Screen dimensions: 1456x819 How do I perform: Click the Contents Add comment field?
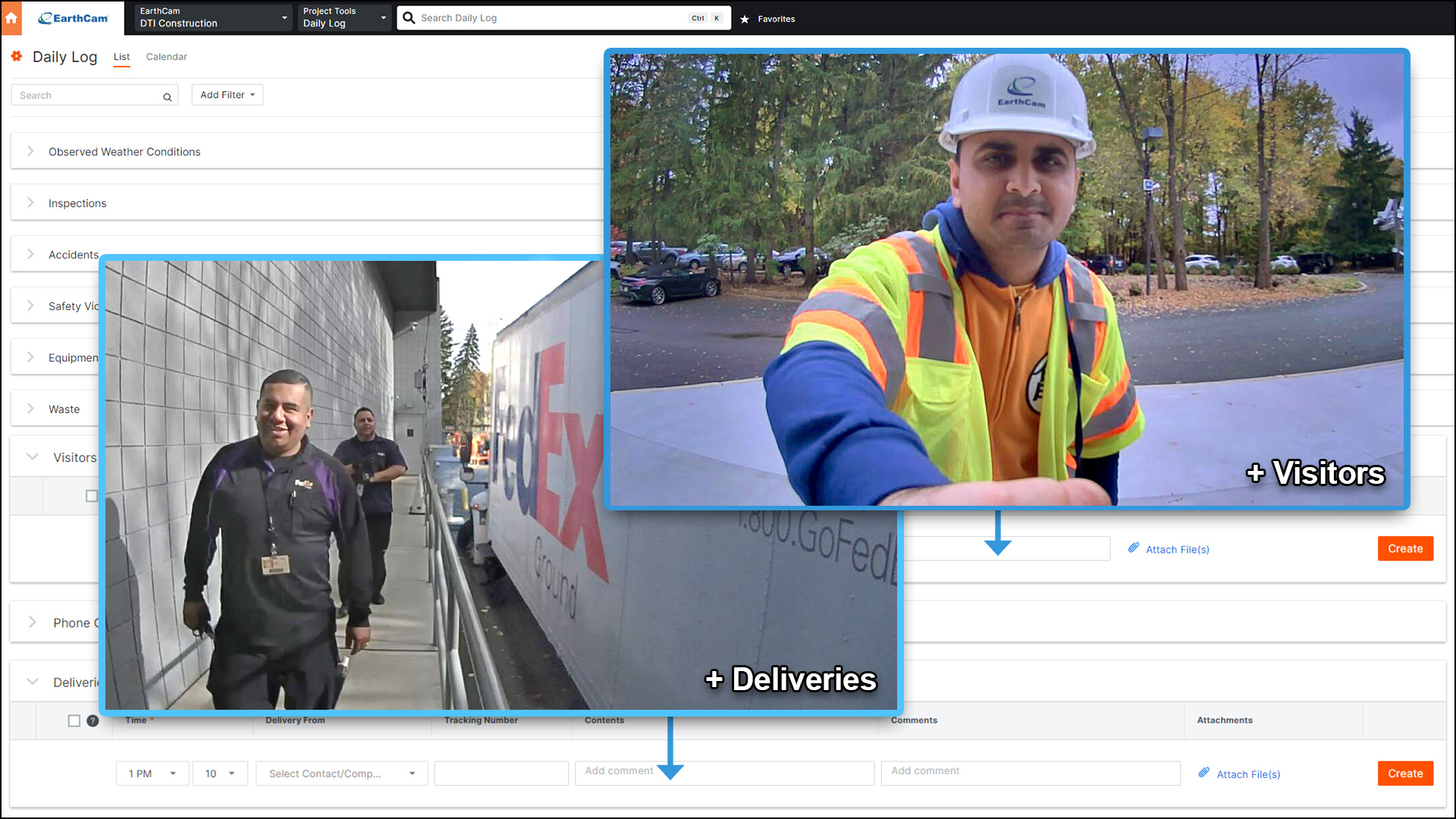click(x=724, y=773)
